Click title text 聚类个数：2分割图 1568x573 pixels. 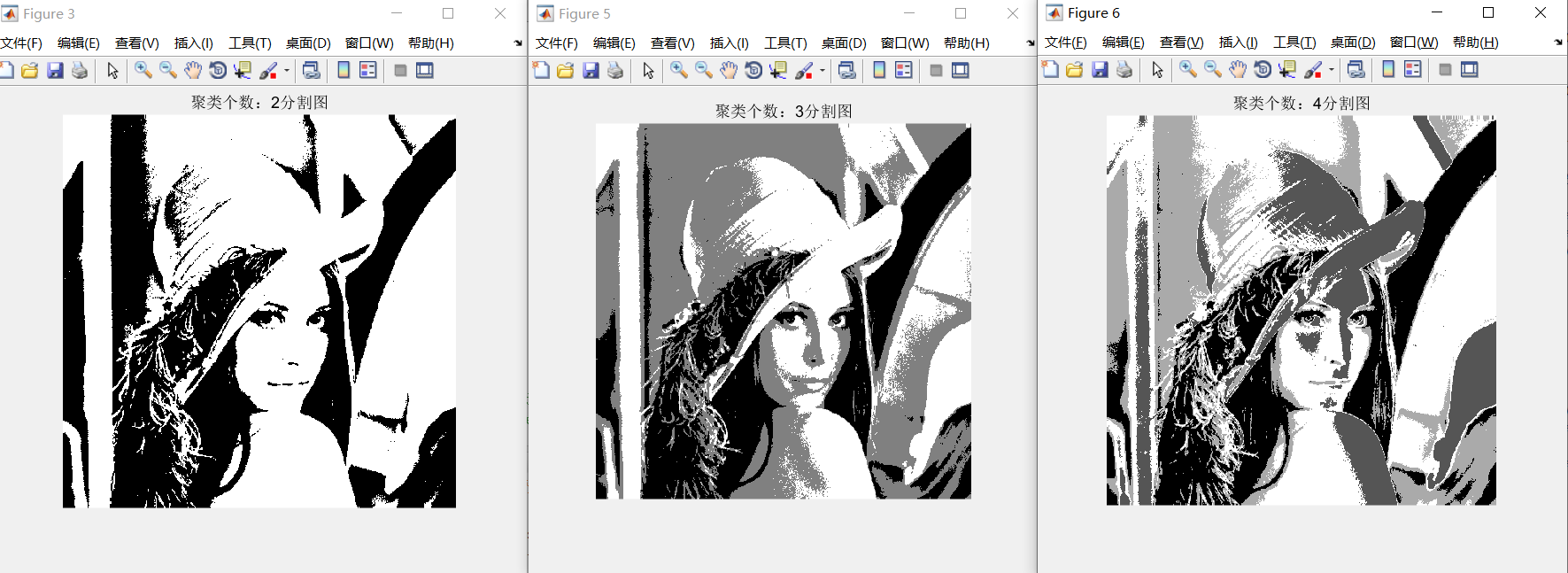259,102
